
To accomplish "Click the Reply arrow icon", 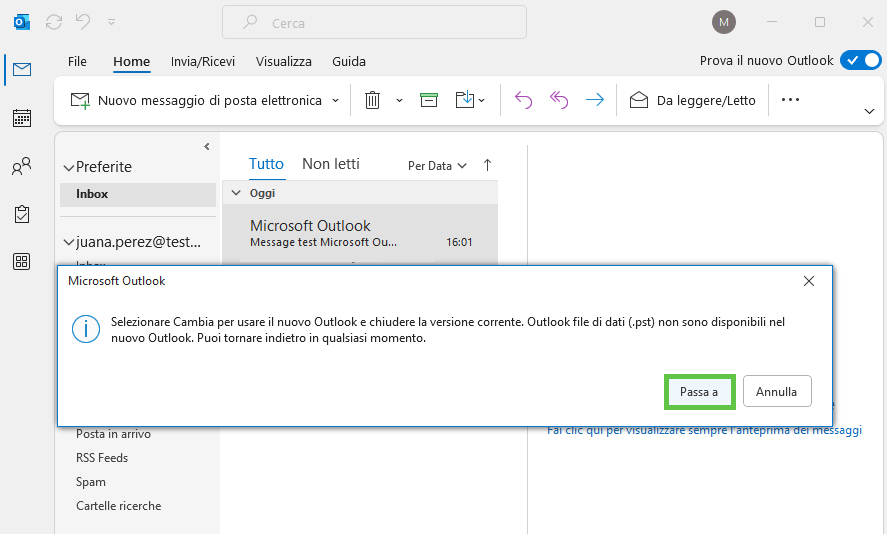I will [523, 100].
